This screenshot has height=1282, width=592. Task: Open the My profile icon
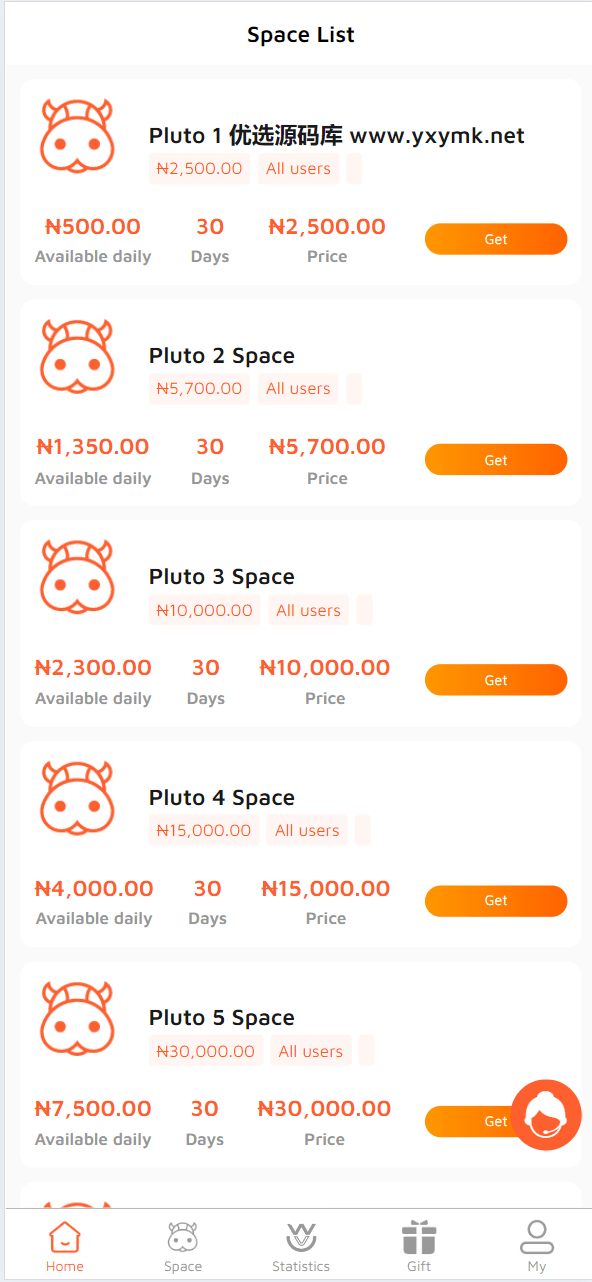click(537, 1237)
